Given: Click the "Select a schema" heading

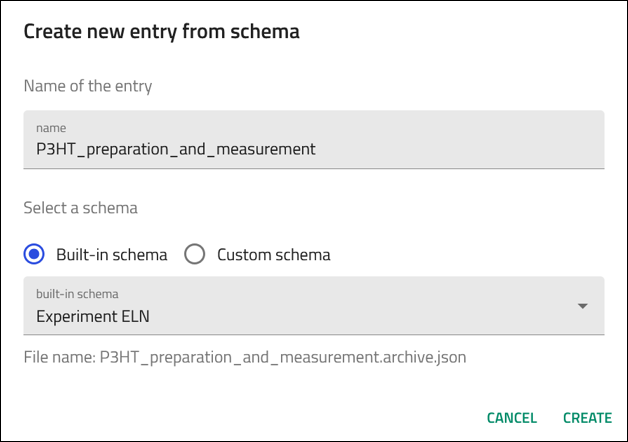Looking at the screenshot, I should click(81, 208).
